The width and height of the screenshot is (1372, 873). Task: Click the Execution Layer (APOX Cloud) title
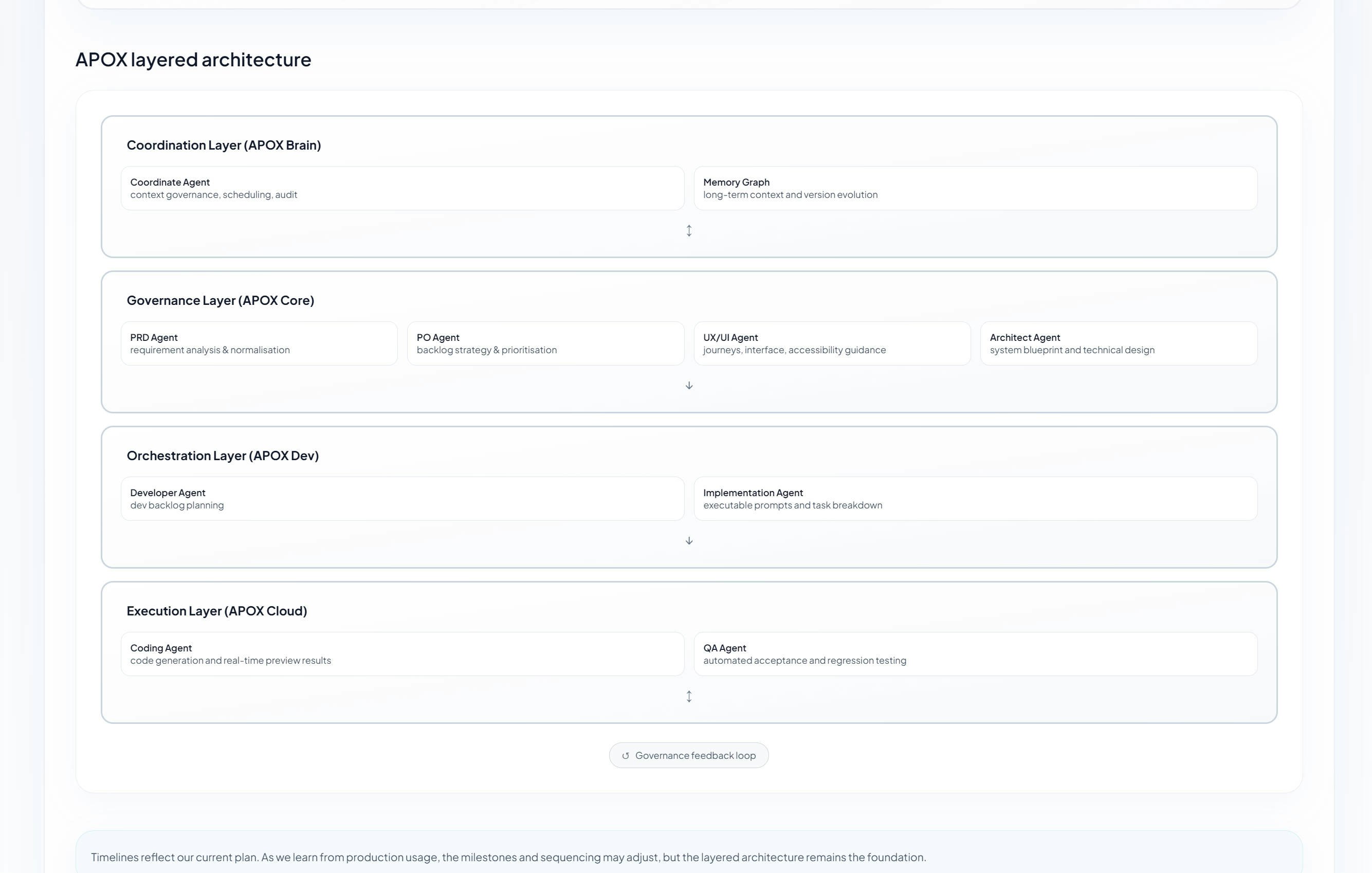[216, 611]
